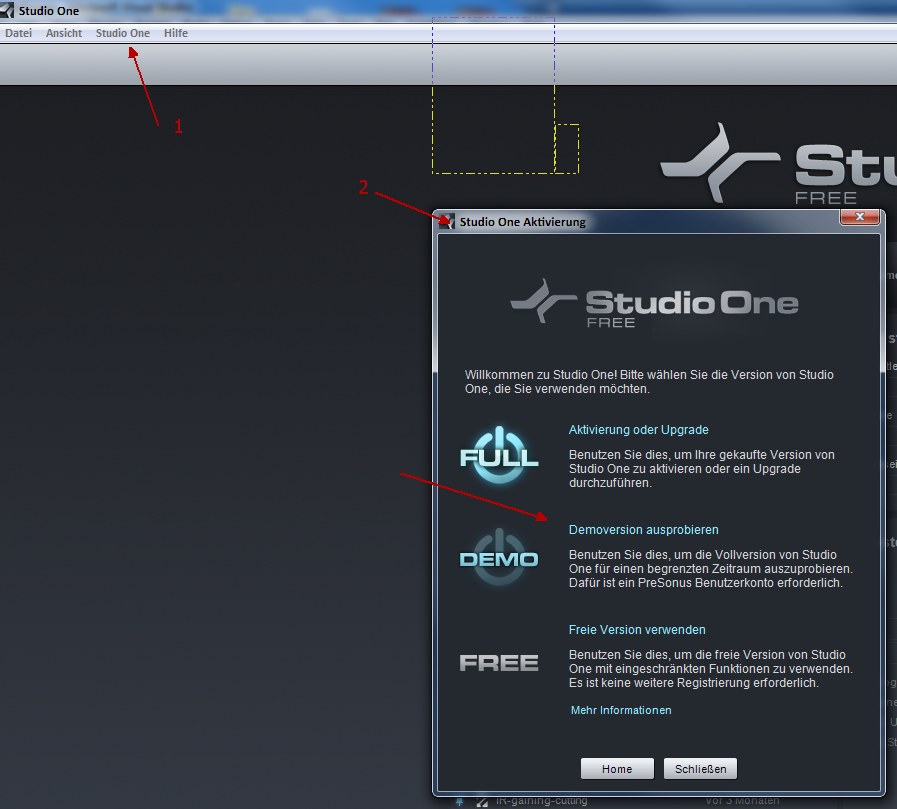
Task: Click the Aktivierung oder Upgrade link
Action: [638, 430]
